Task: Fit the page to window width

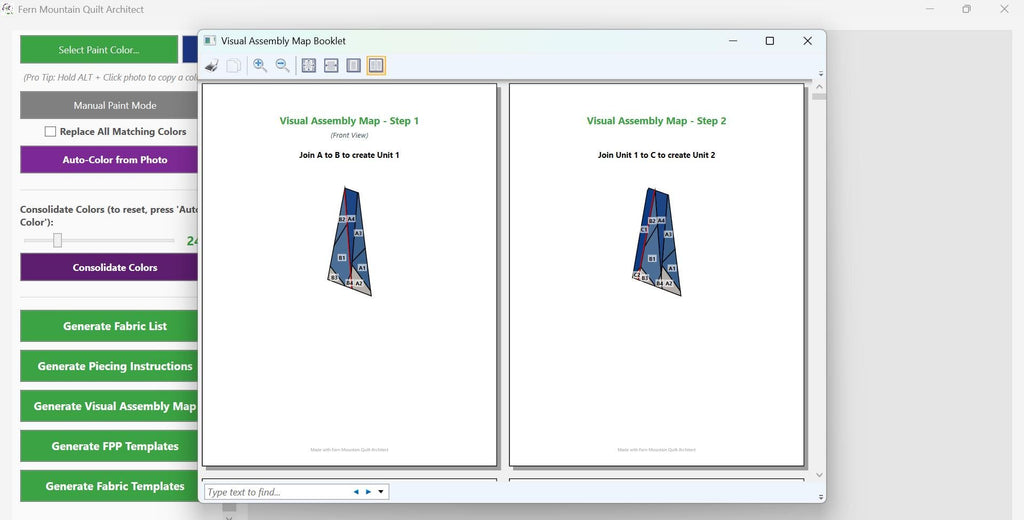Action: click(331, 65)
